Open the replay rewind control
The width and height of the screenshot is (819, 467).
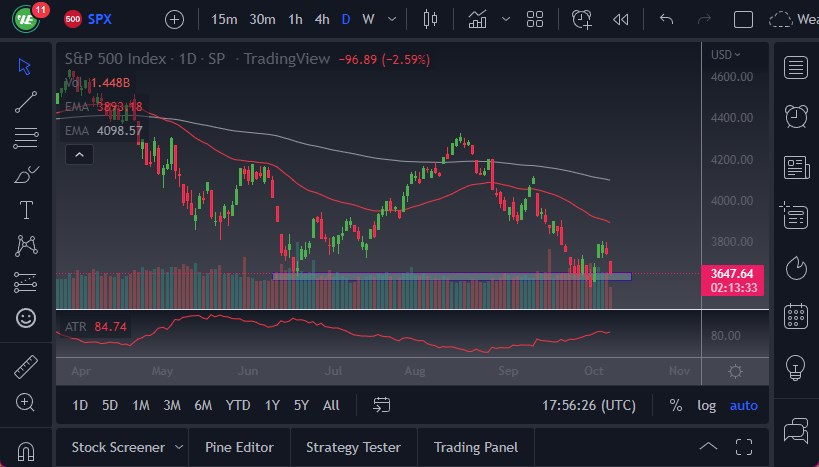(620, 19)
